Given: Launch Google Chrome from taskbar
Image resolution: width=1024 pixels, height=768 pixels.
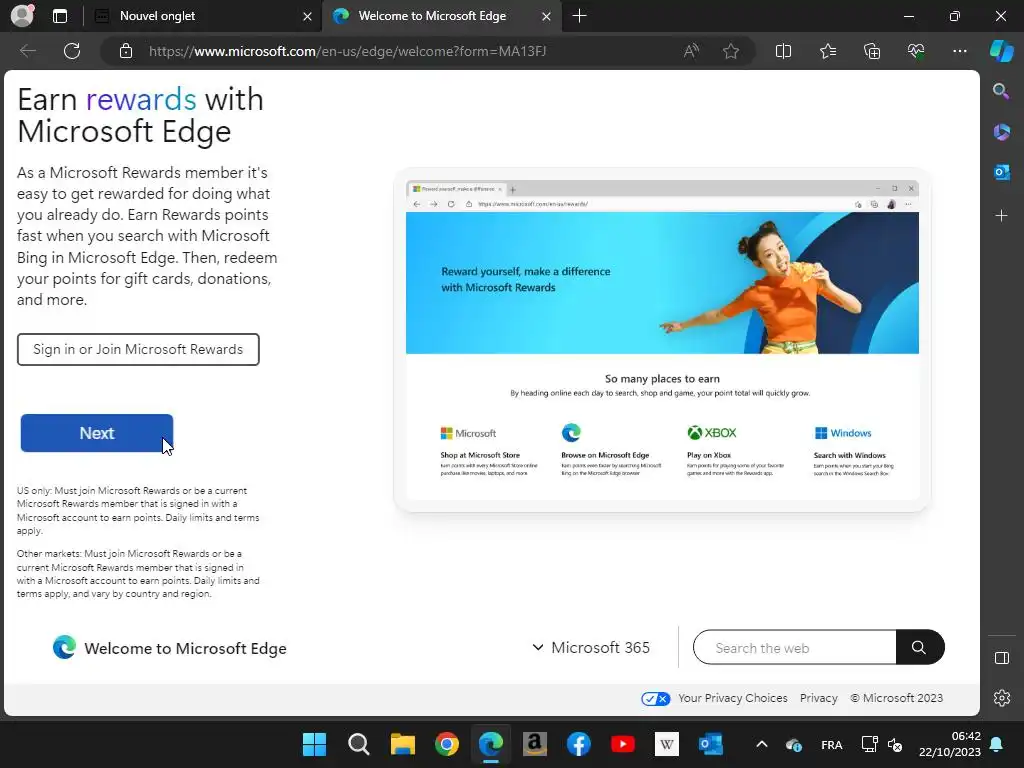Looking at the screenshot, I should (447, 744).
